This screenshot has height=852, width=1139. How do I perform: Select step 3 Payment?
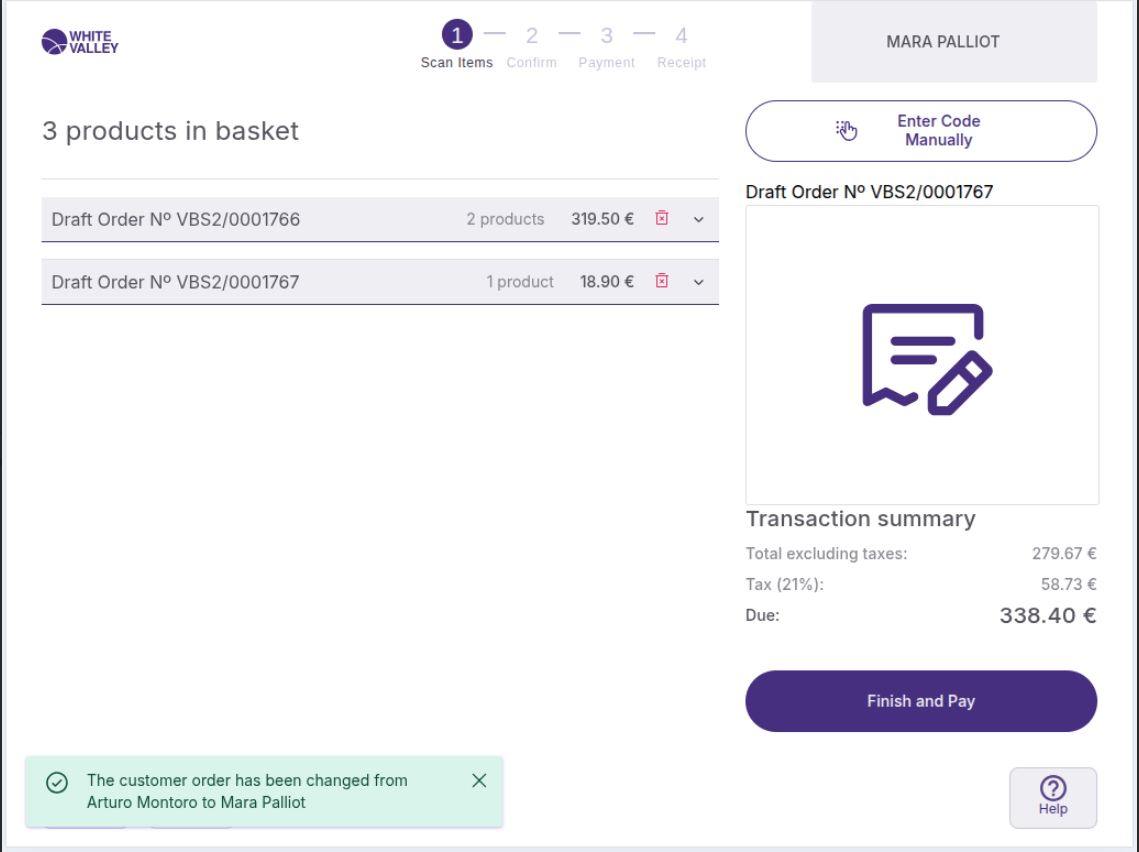[606, 37]
